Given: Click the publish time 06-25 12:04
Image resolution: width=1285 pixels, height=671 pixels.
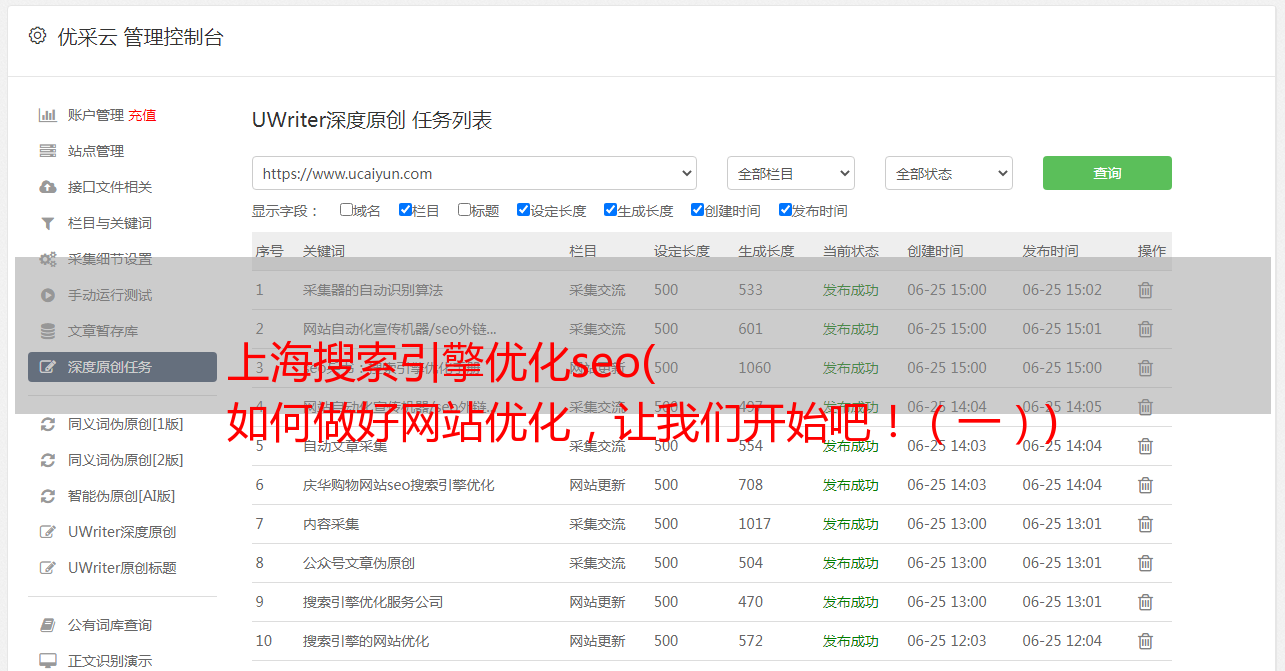Looking at the screenshot, I should coord(1062,641).
